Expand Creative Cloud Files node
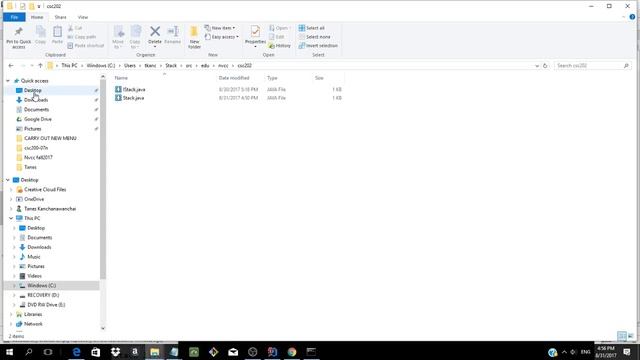Viewport: 640px width, 360px height. pos(11,189)
